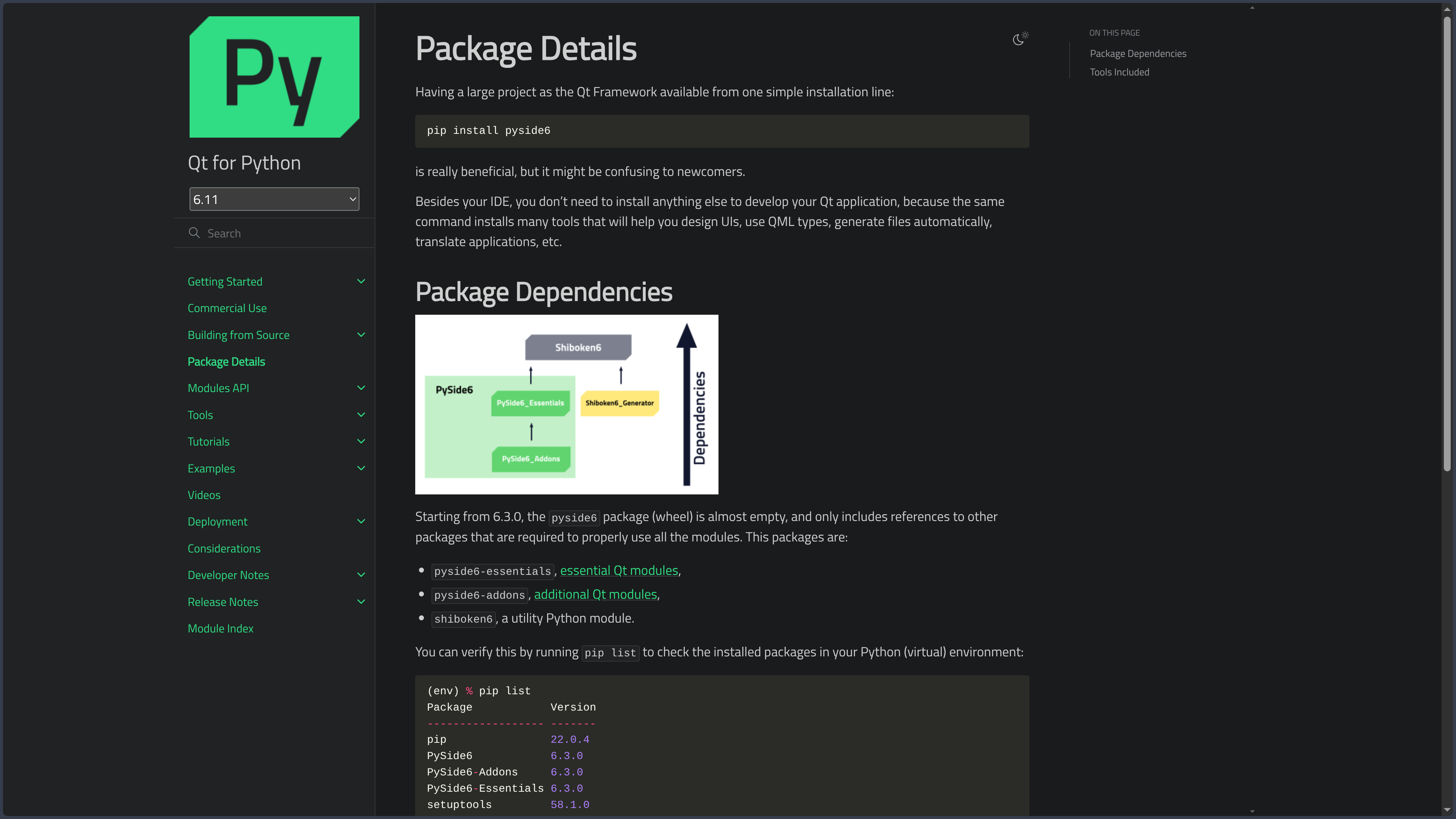Open Considerations page
Screen dimensions: 1456x819
pyautogui.click(x=224, y=548)
